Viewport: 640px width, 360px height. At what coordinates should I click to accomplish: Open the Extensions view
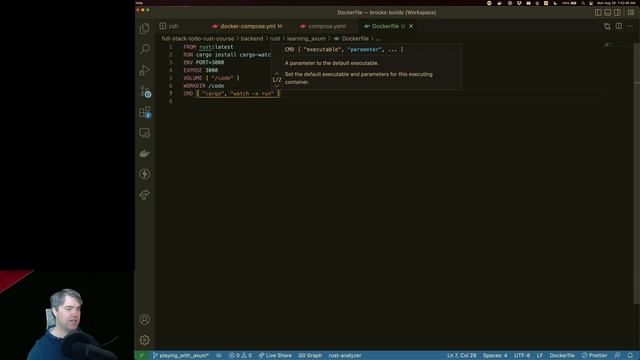pyautogui.click(x=144, y=112)
